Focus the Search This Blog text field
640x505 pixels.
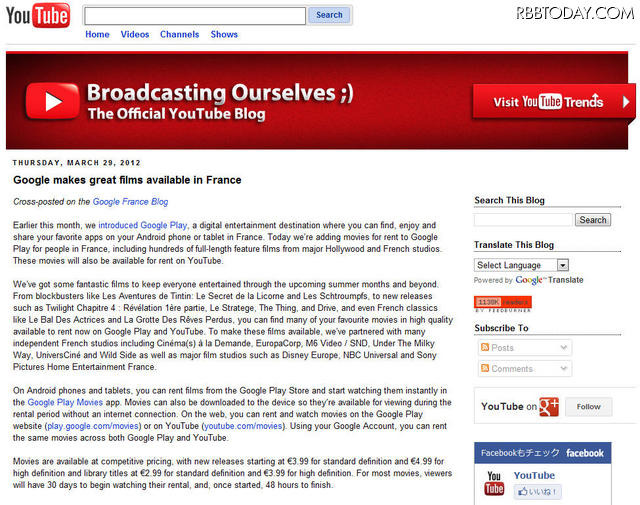pos(523,220)
